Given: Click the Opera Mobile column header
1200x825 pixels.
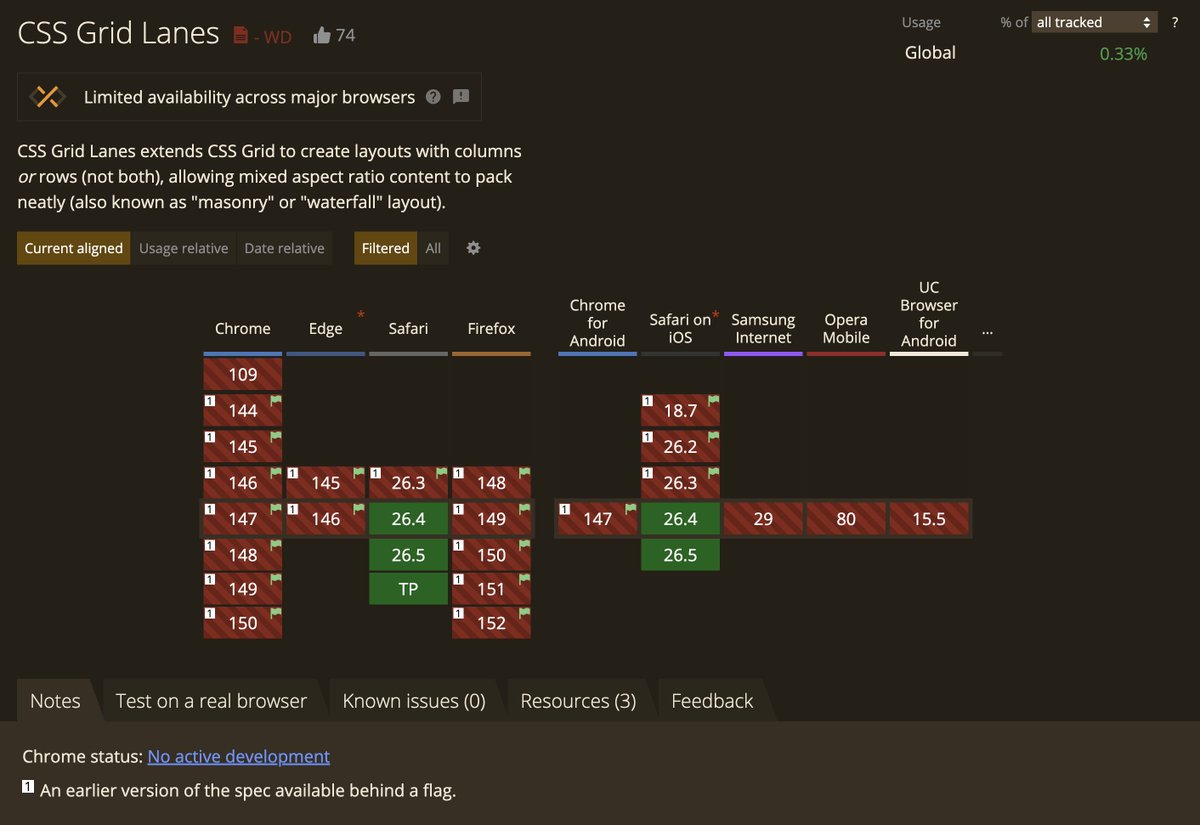Looking at the screenshot, I should 846,328.
